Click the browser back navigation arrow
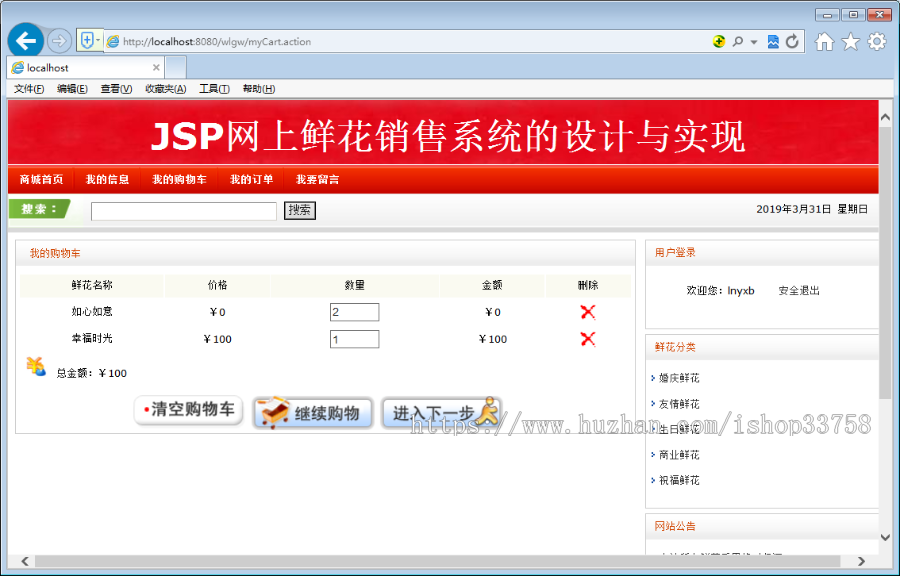This screenshot has width=900, height=576. [26, 40]
